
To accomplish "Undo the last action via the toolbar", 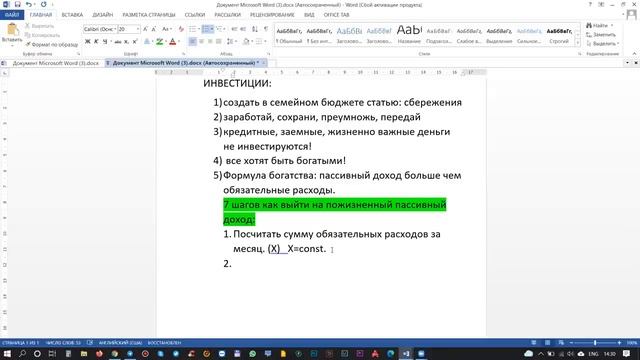I will click(29, 4).
